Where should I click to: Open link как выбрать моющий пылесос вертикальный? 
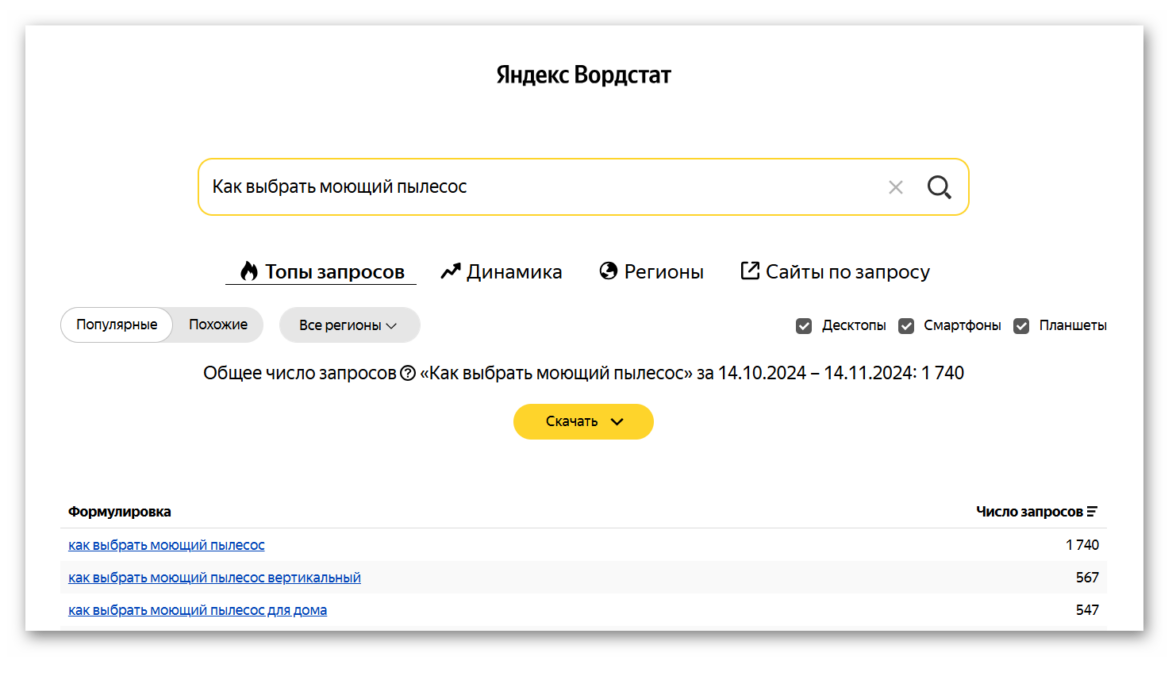[214, 578]
